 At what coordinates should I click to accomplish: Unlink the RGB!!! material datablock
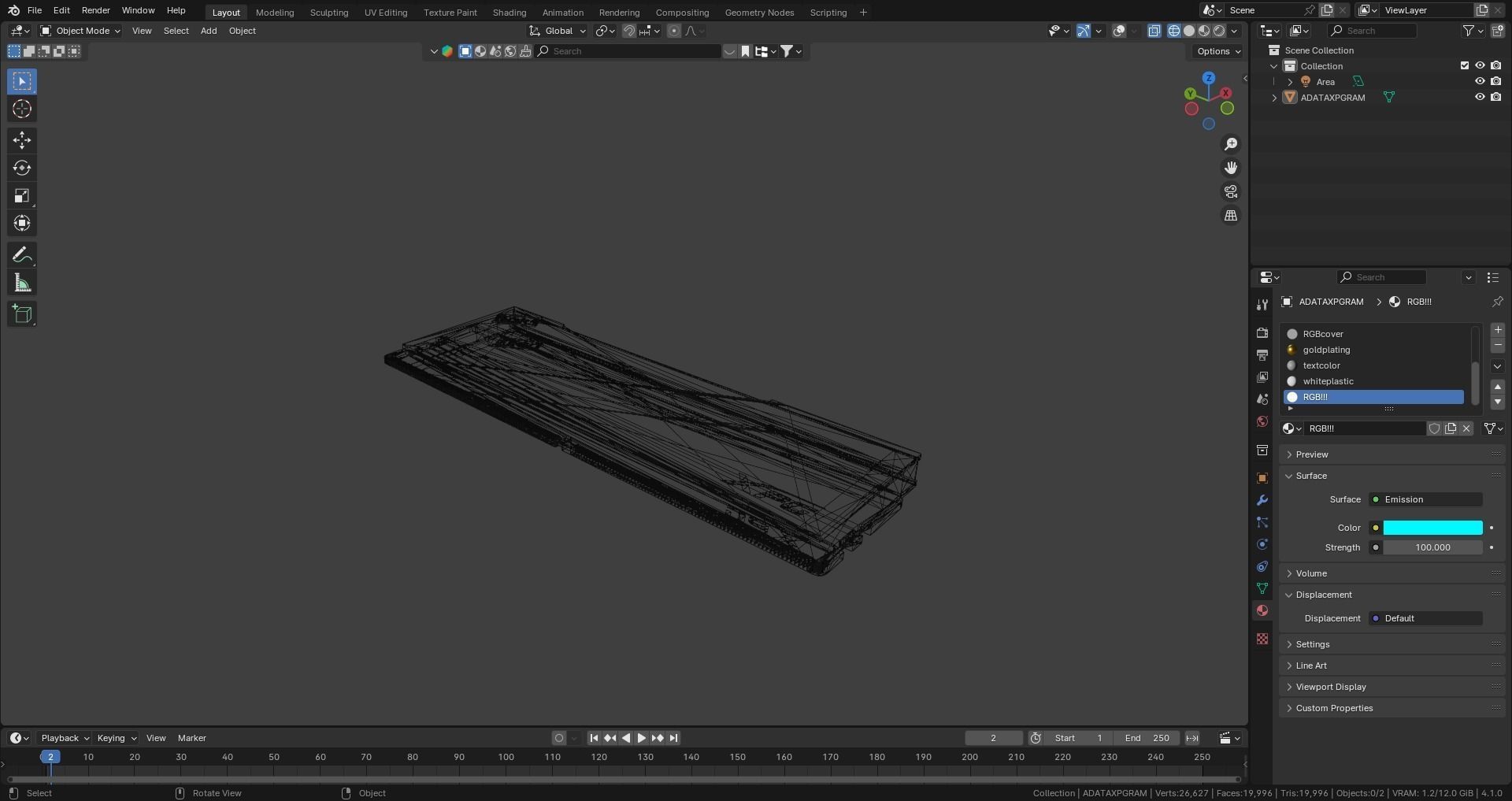coord(1466,428)
